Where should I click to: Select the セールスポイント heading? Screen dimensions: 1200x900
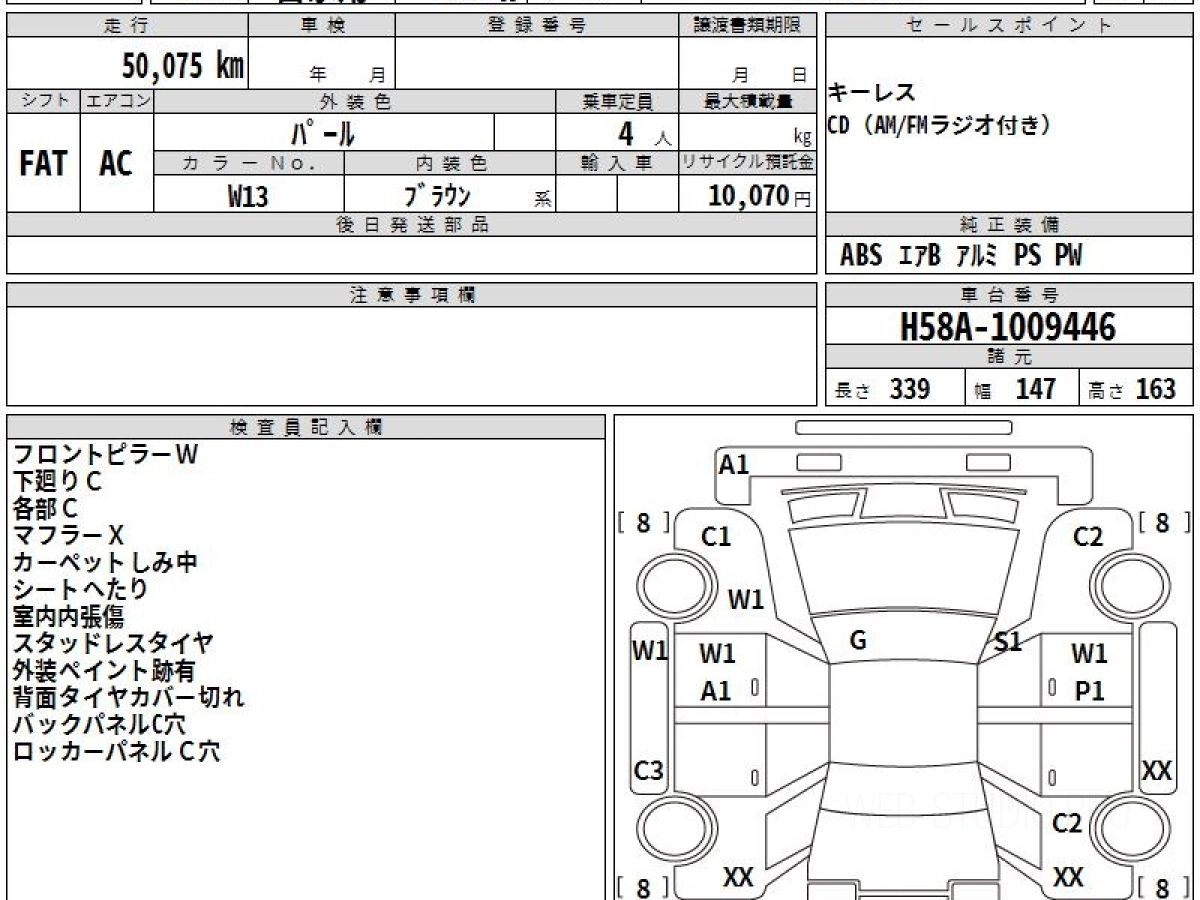pyautogui.click(x=1009, y=26)
